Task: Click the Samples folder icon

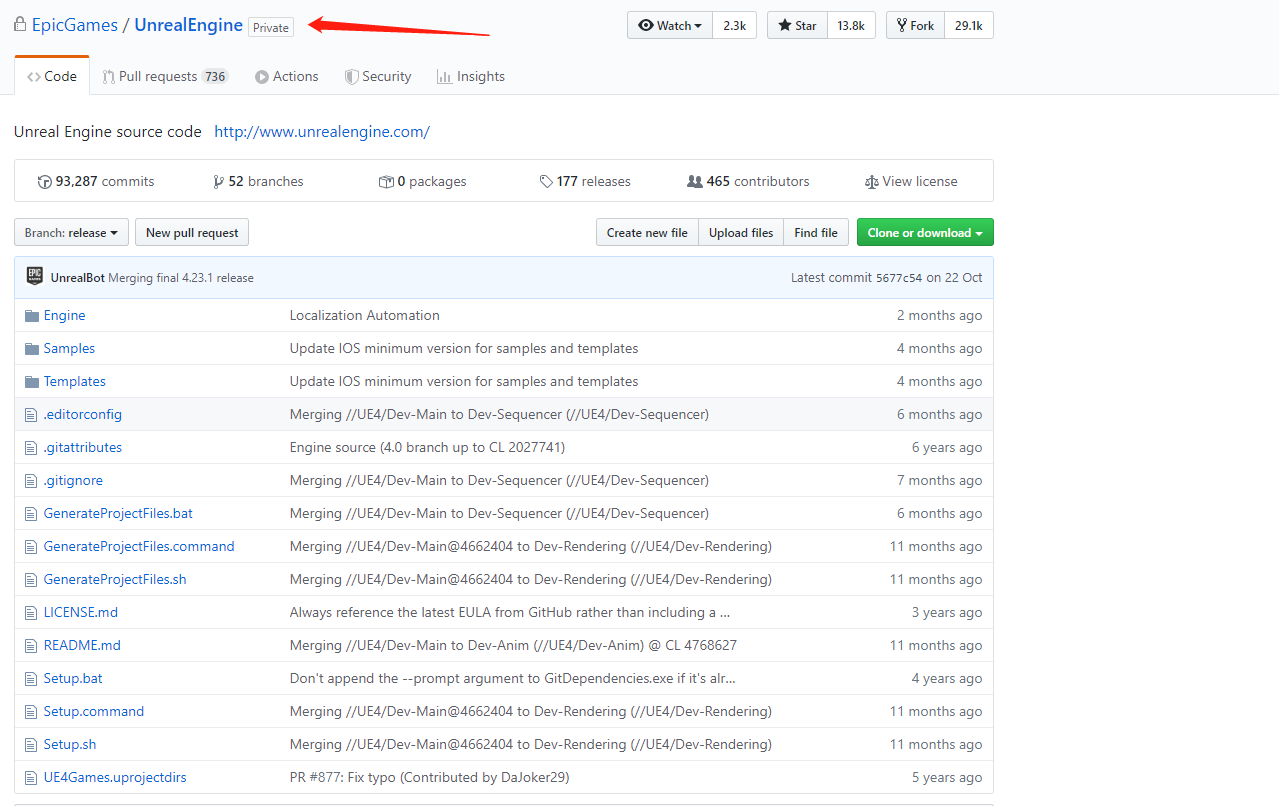Action: [32, 348]
